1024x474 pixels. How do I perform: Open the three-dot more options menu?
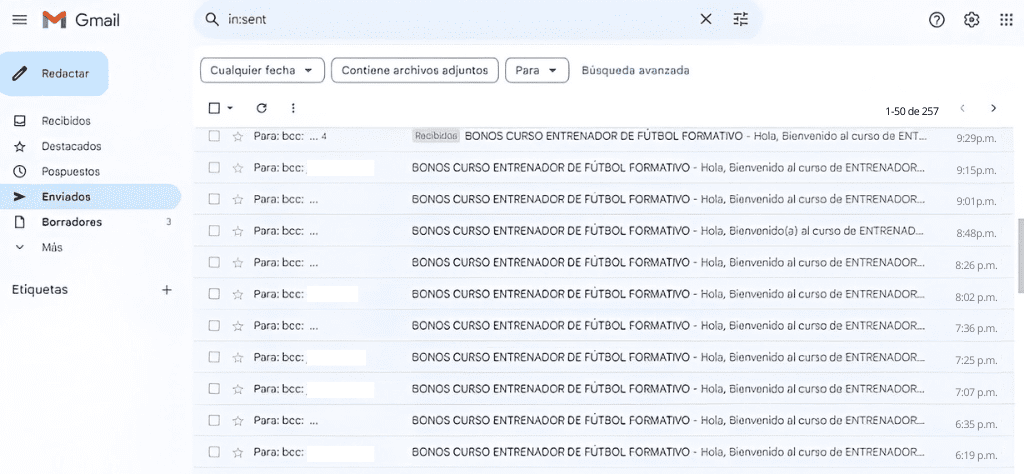293,108
